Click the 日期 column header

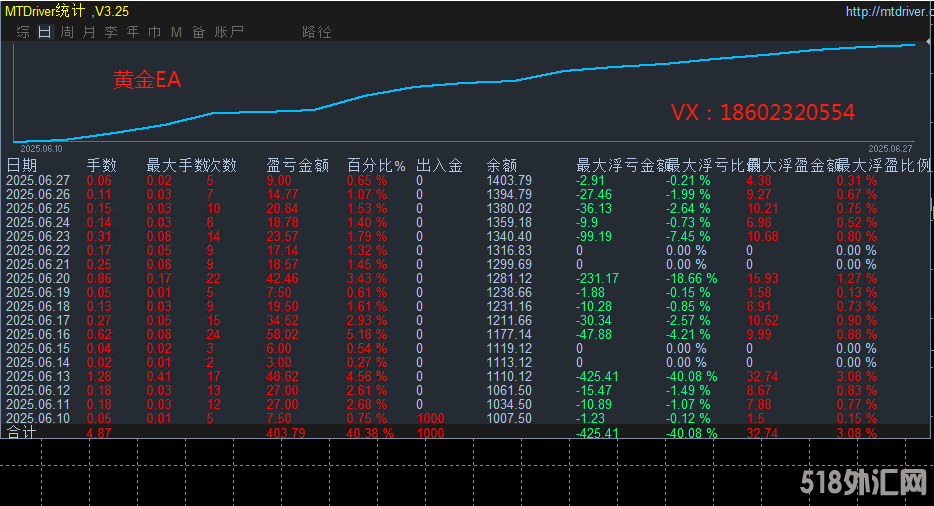point(21,165)
